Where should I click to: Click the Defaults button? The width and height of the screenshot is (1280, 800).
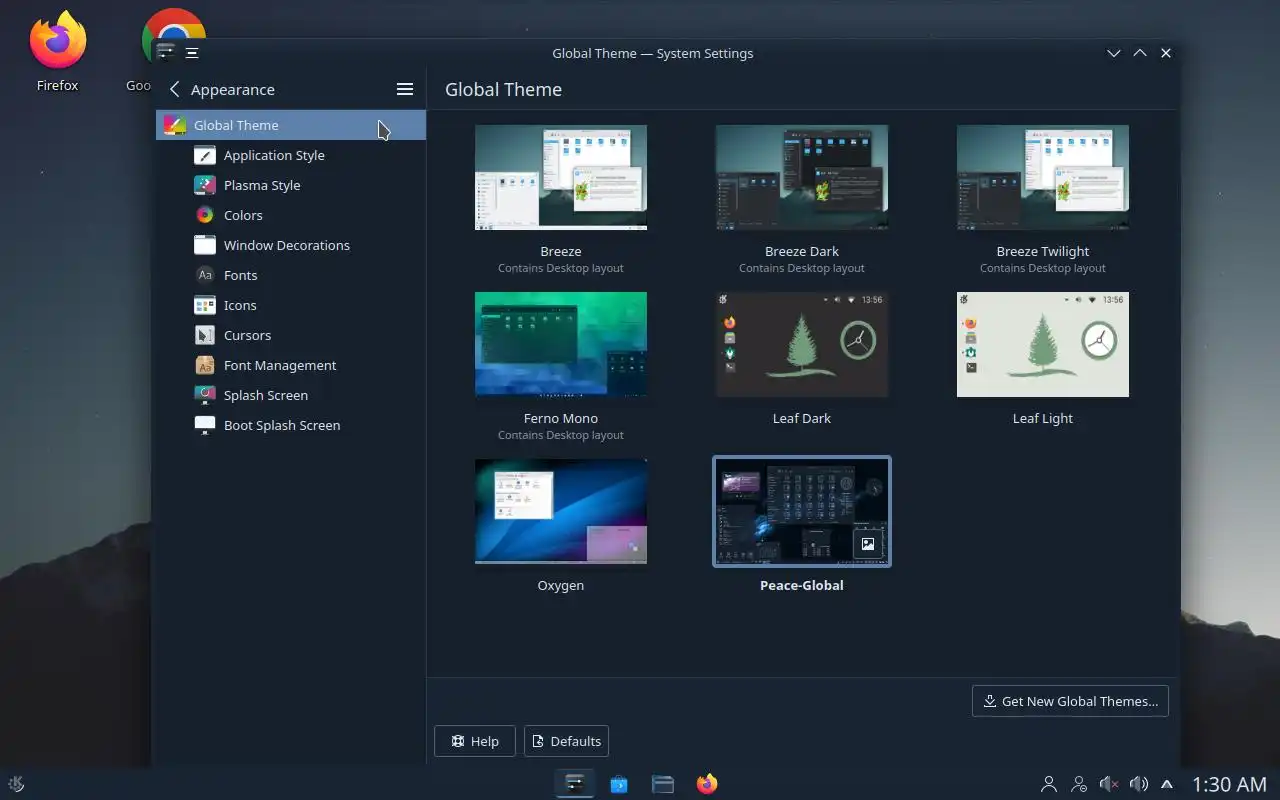(x=566, y=741)
